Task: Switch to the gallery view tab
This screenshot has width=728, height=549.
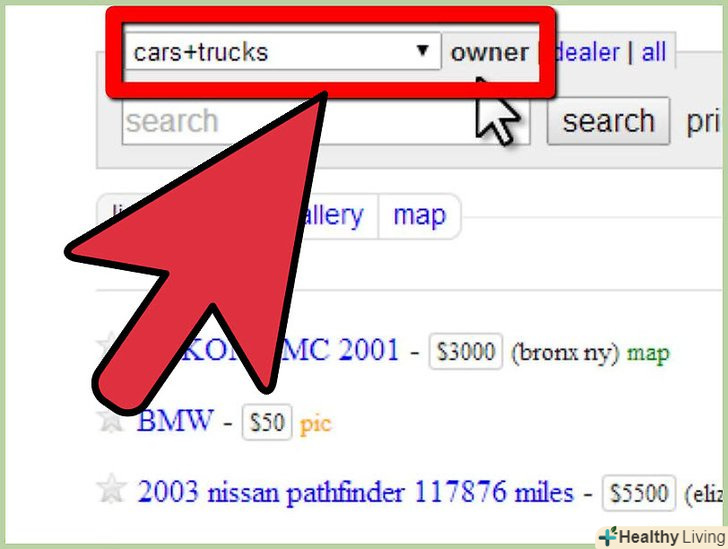Action: [x=332, y=216]
